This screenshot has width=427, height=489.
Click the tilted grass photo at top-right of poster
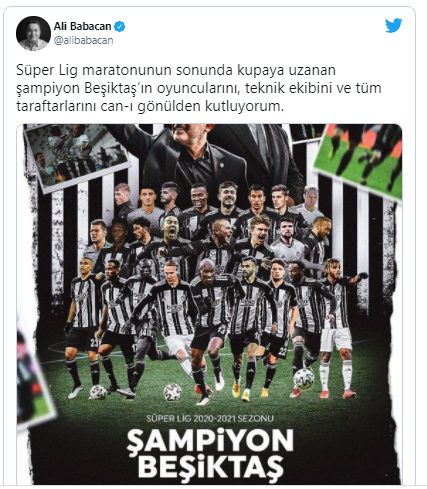[359, 159]
